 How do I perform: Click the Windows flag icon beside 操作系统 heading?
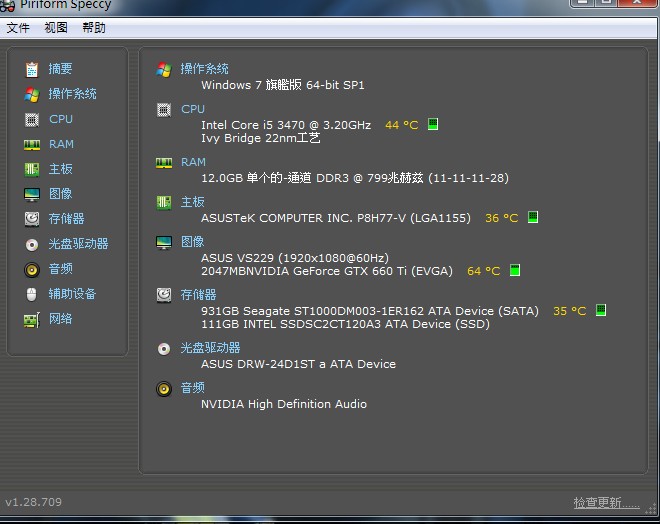coord(164,69)
